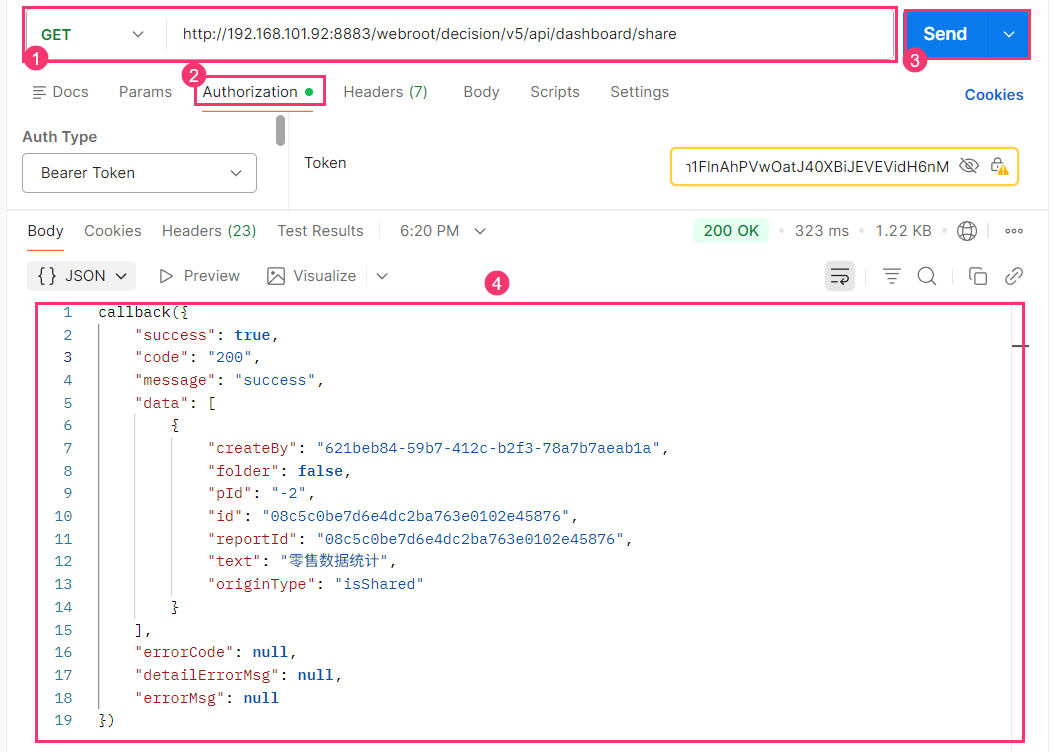Viewport: 1055px width, 752px height.
Task: Click the Preview button
Action: pos(199,276)
